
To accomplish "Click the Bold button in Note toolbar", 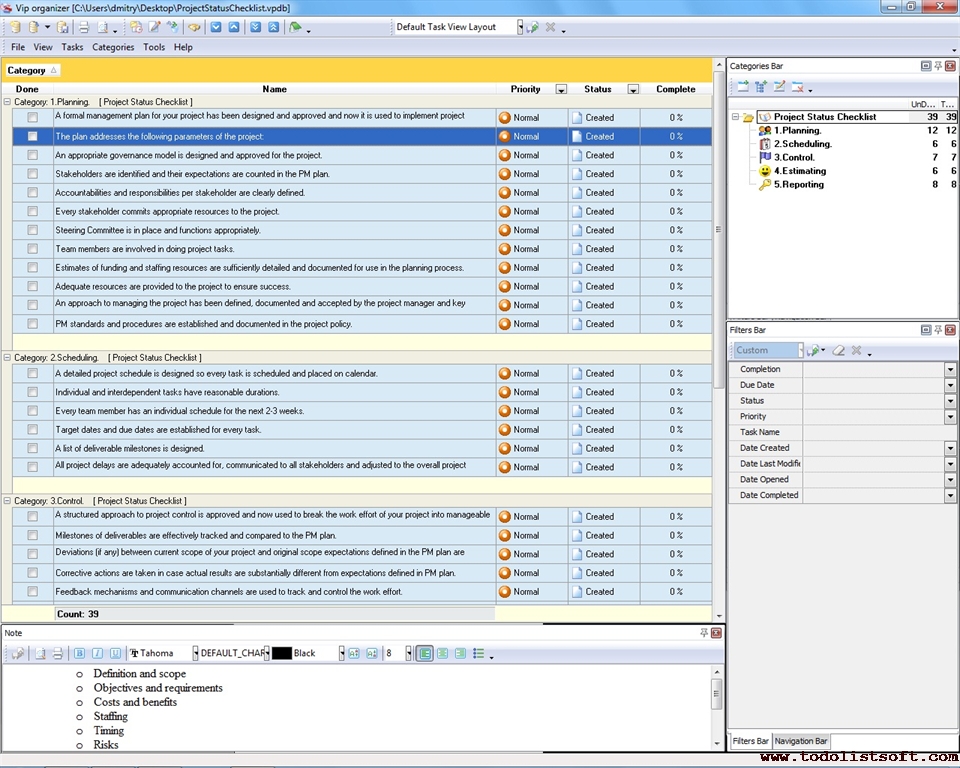I will click(x=81, y=653).
